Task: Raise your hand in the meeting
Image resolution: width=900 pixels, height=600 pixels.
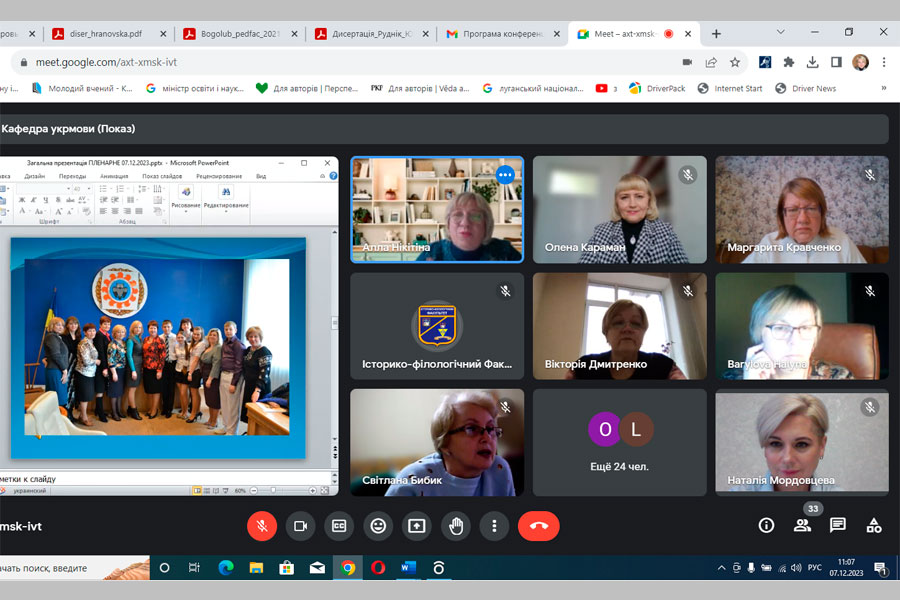Action: tap(456, 525)
